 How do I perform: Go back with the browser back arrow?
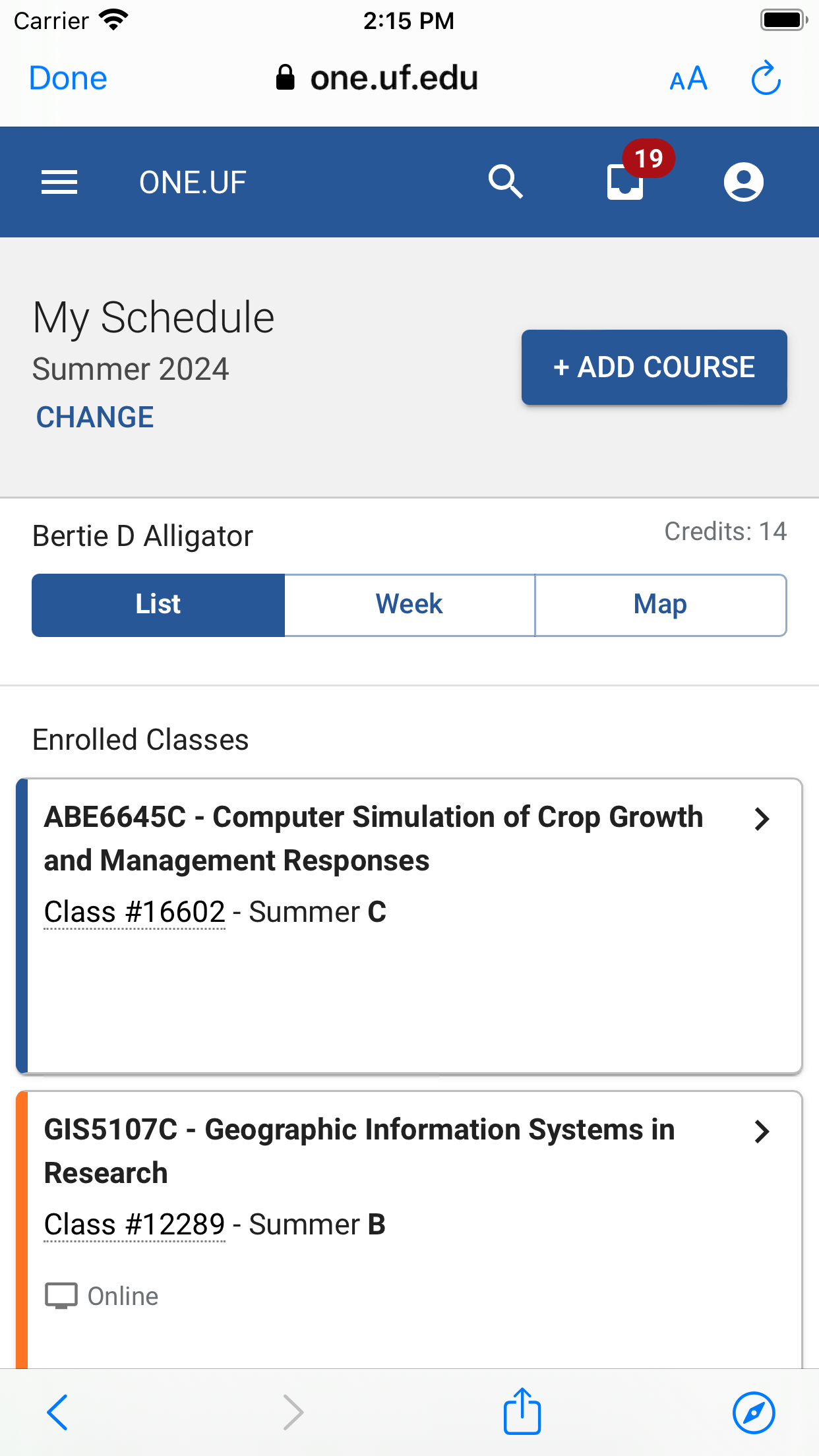(x=57, y=1412)
